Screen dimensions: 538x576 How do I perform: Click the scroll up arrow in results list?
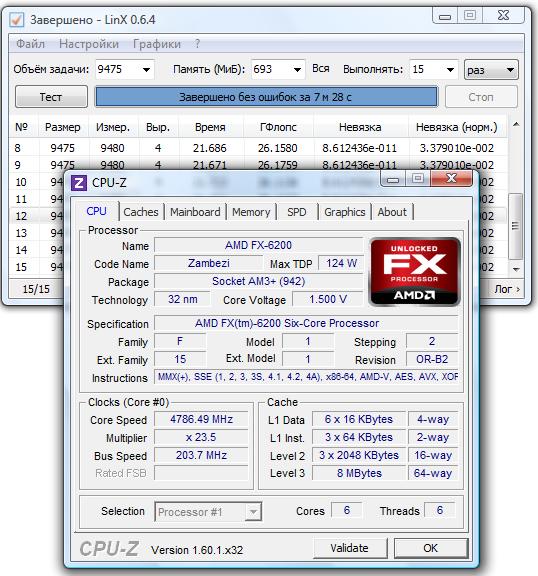516,125
